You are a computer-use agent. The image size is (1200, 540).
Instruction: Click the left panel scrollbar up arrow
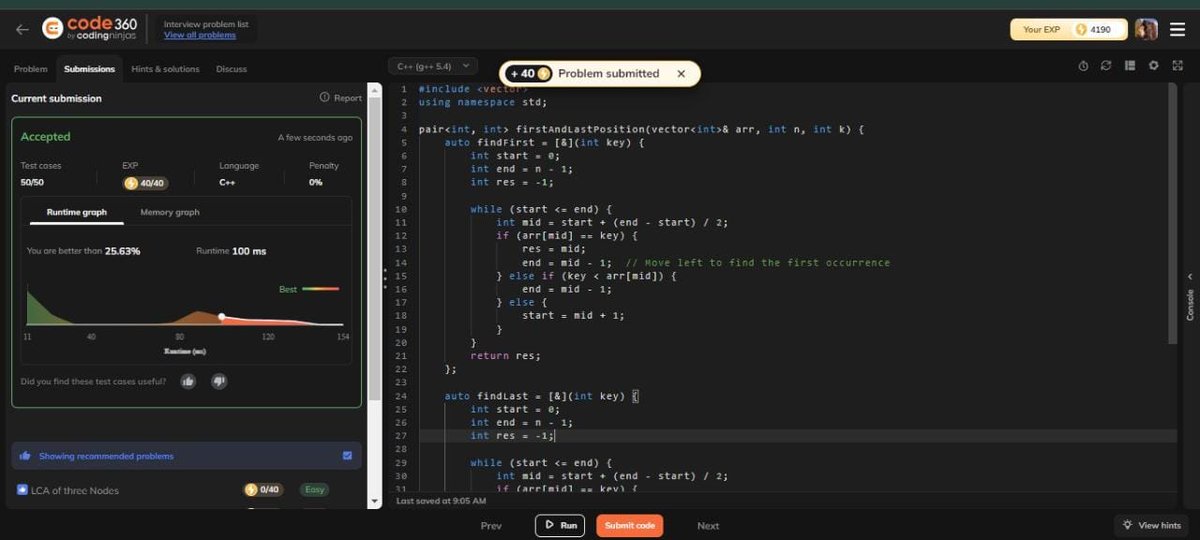[x=375, y=90]
